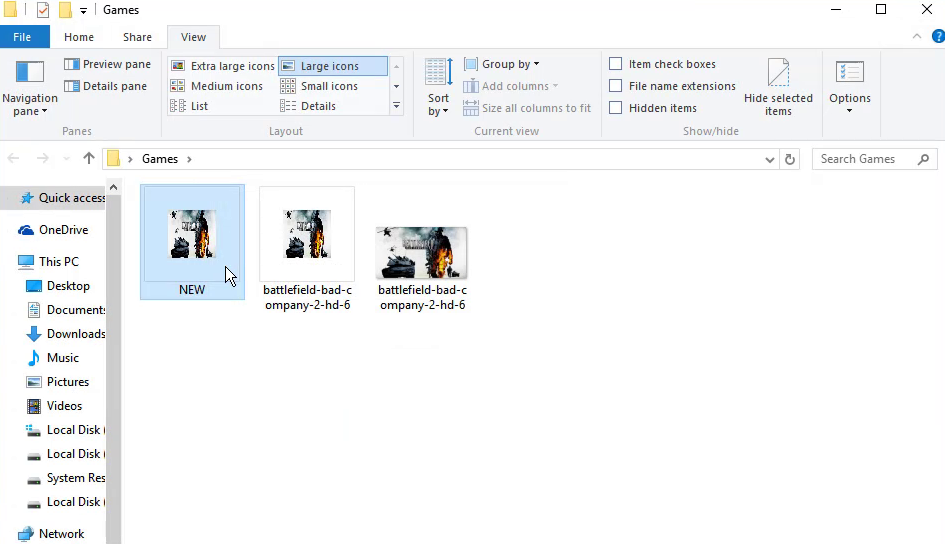Check the Hidden items box
Image resolution: width=945 pixels, height=544 pixels.
[x=616, y=108]
